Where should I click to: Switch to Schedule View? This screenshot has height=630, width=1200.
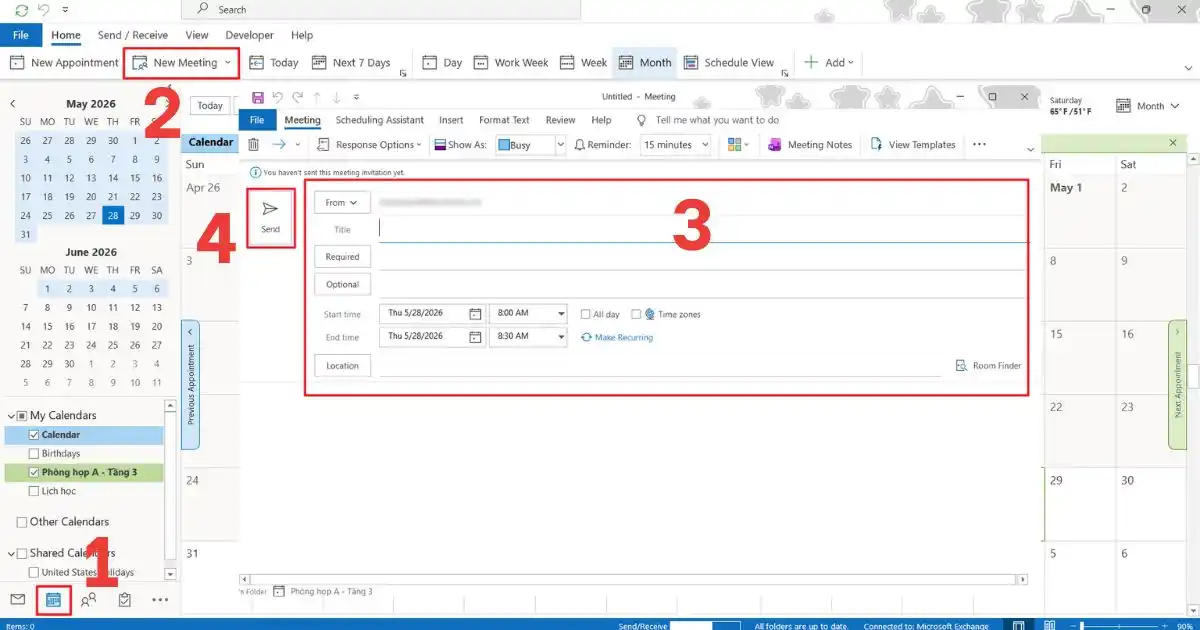pyautogui.click(x=729, y=62)
